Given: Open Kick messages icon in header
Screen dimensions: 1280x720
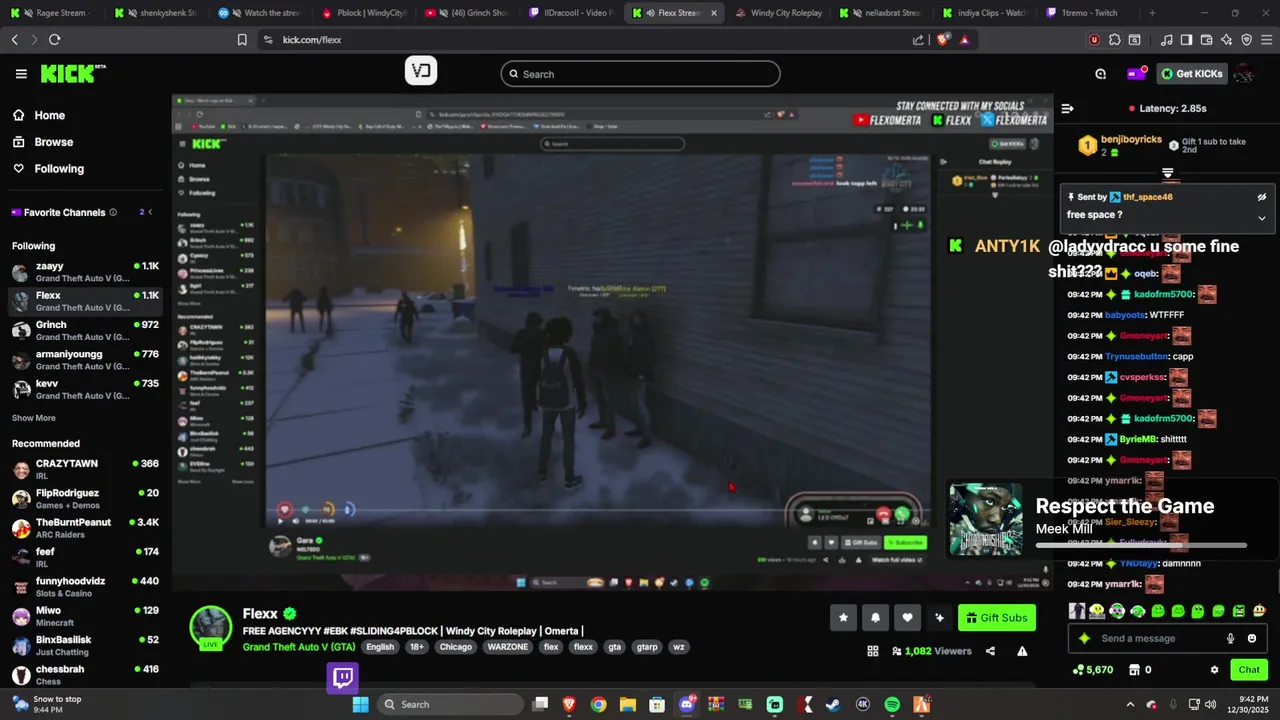Looking at the screenshot, I should (x=1101, y=74).
